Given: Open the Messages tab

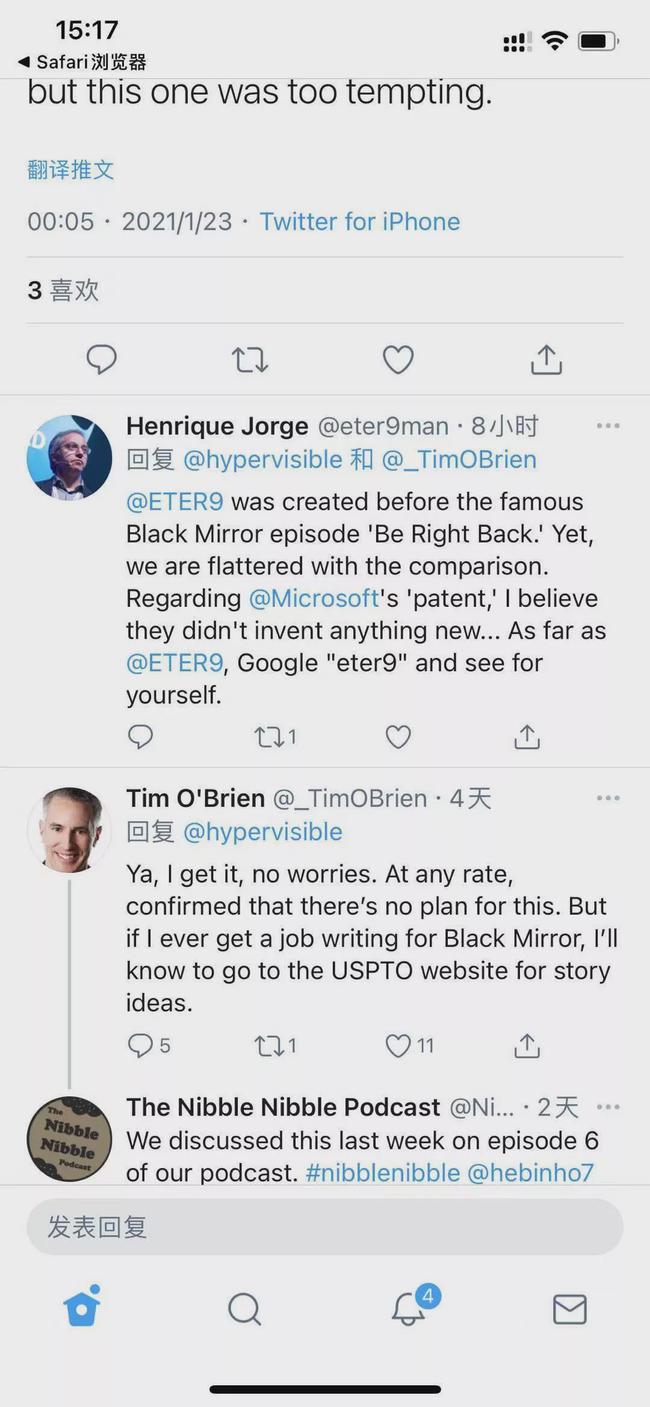Looking at the screenshot, I should 570,1308.
